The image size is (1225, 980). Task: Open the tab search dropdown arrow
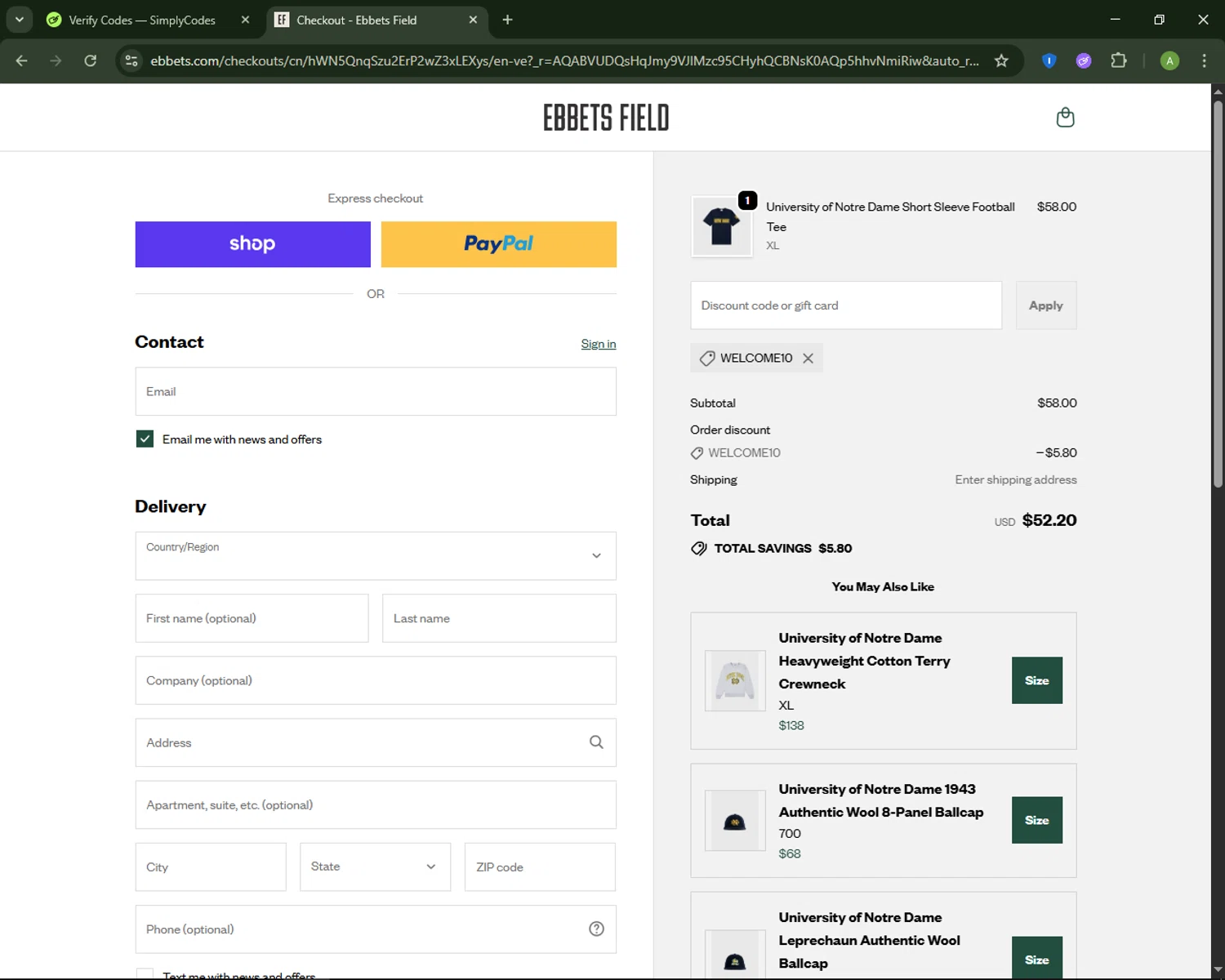19,20
